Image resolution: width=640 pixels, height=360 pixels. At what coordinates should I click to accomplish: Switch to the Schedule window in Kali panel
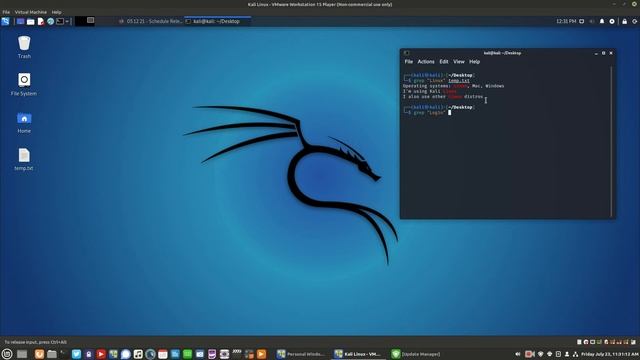click(x=151, y=21)
